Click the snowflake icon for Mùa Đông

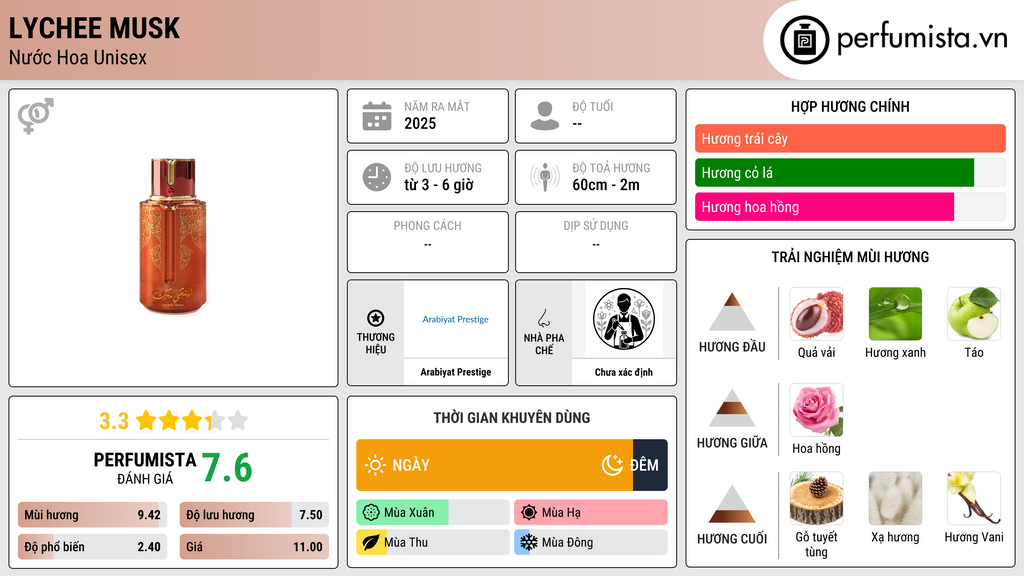tap(529, 543)
